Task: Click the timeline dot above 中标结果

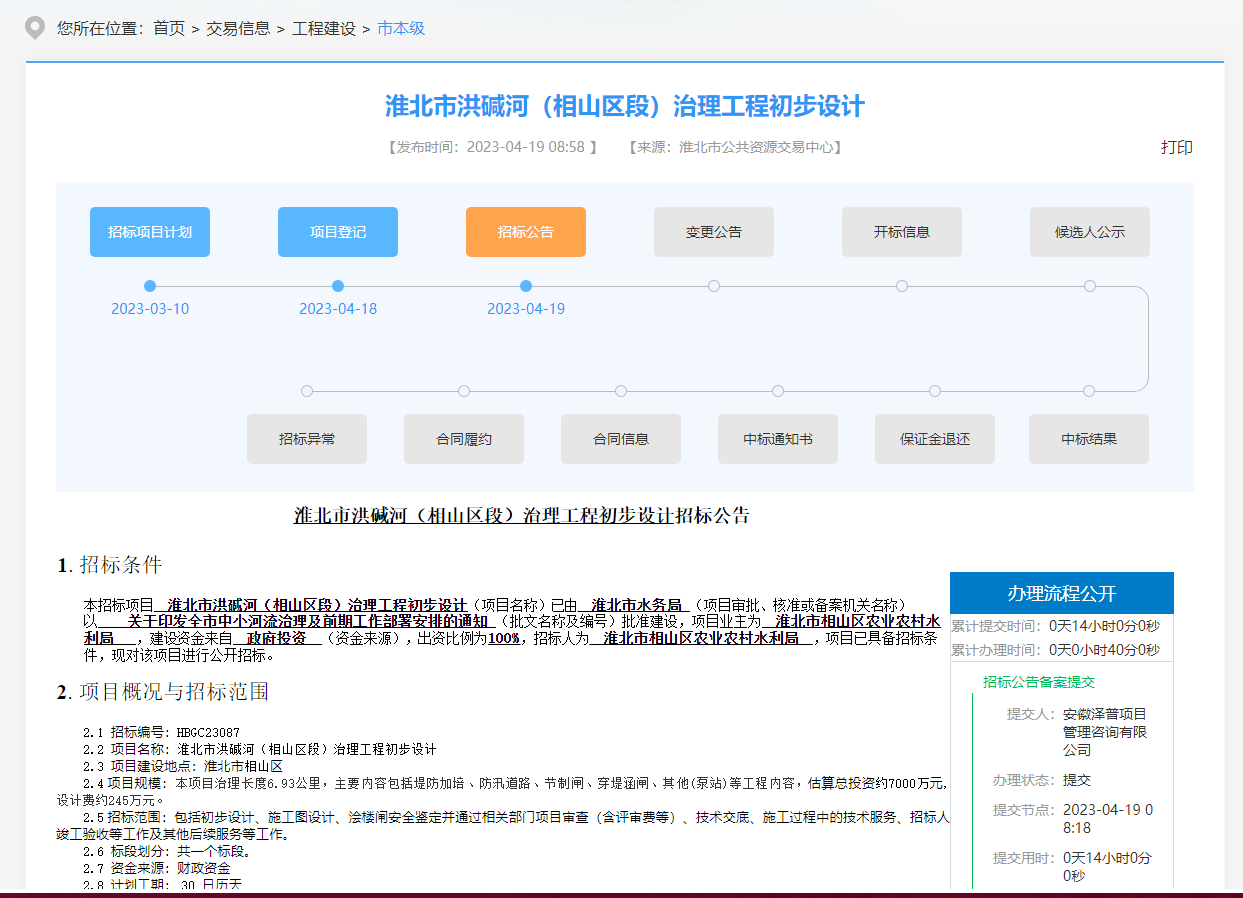Action: (x=1089, y=391)
